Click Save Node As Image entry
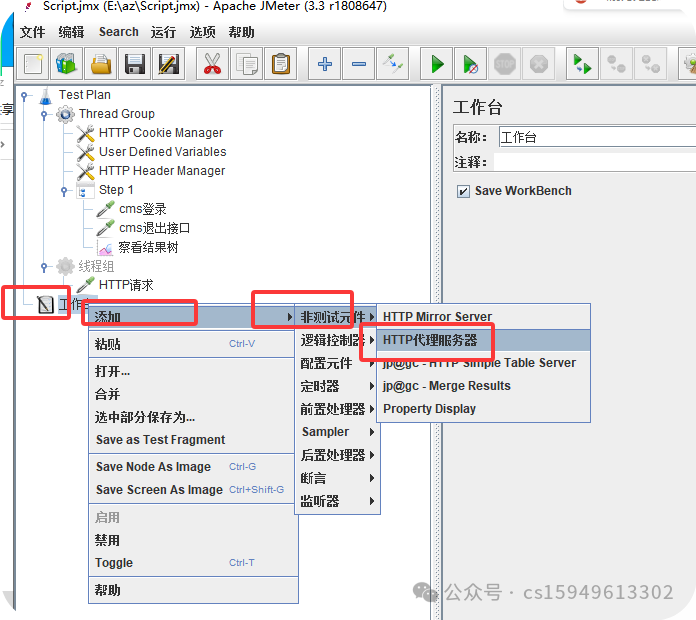 (x=193, y=467)
